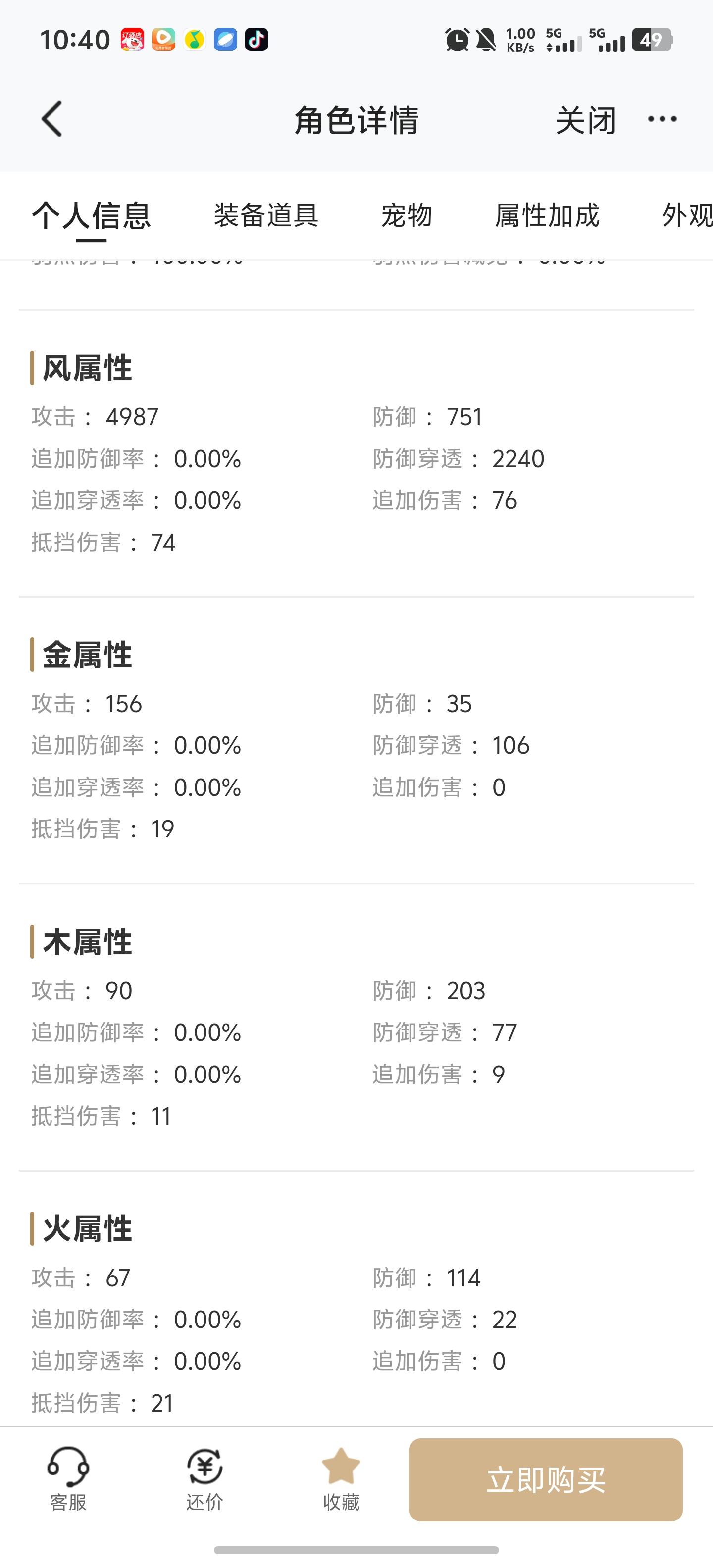Viewport: 713px width, 1568px height.
Task: Open the three-dot more options menu
Action: pyautogui.click(x=662, y=119)
